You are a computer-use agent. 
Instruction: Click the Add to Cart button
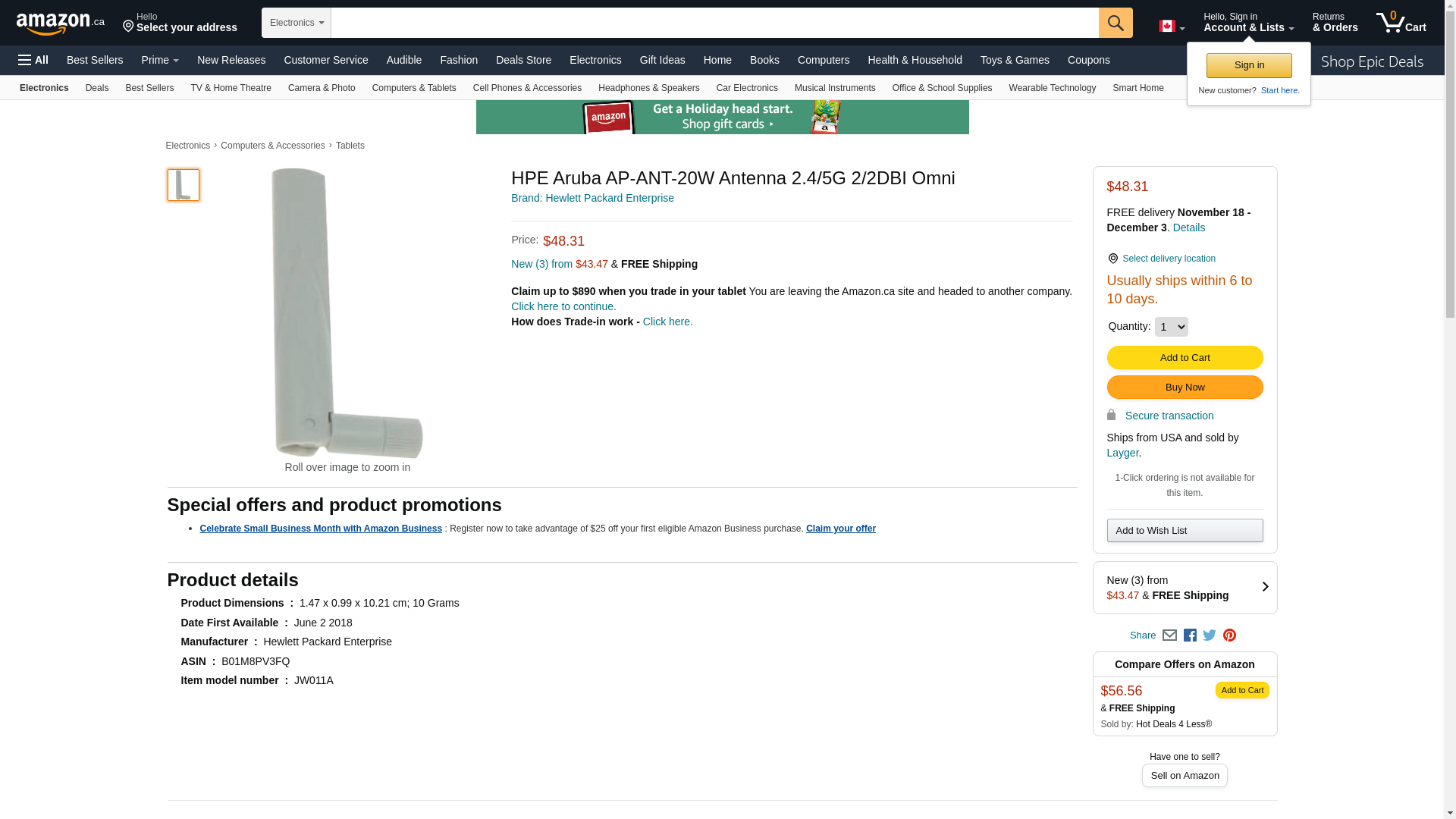[1185, 358]
